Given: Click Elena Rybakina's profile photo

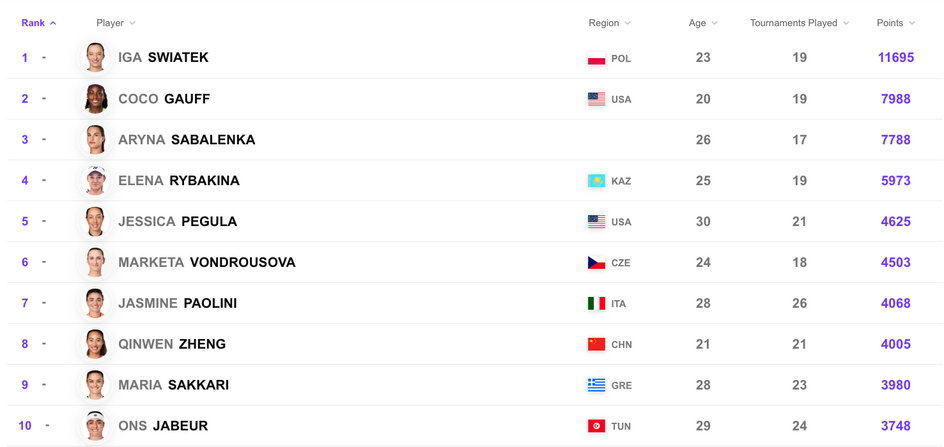Looking at the screenshot, I should 95,180.
